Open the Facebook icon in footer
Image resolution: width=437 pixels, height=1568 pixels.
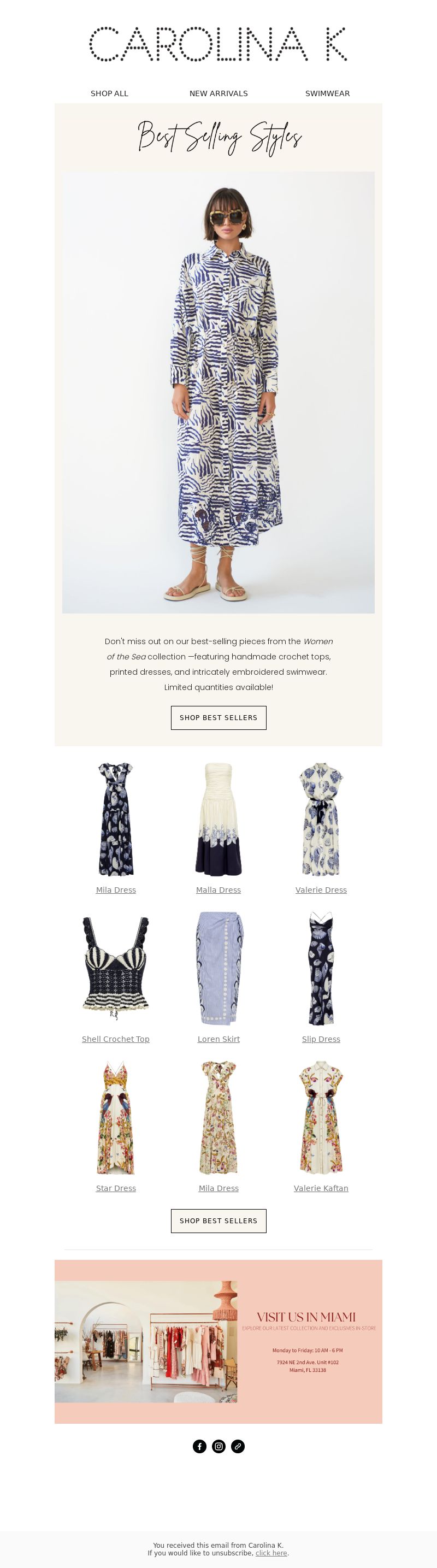(x=199, y=1446)
